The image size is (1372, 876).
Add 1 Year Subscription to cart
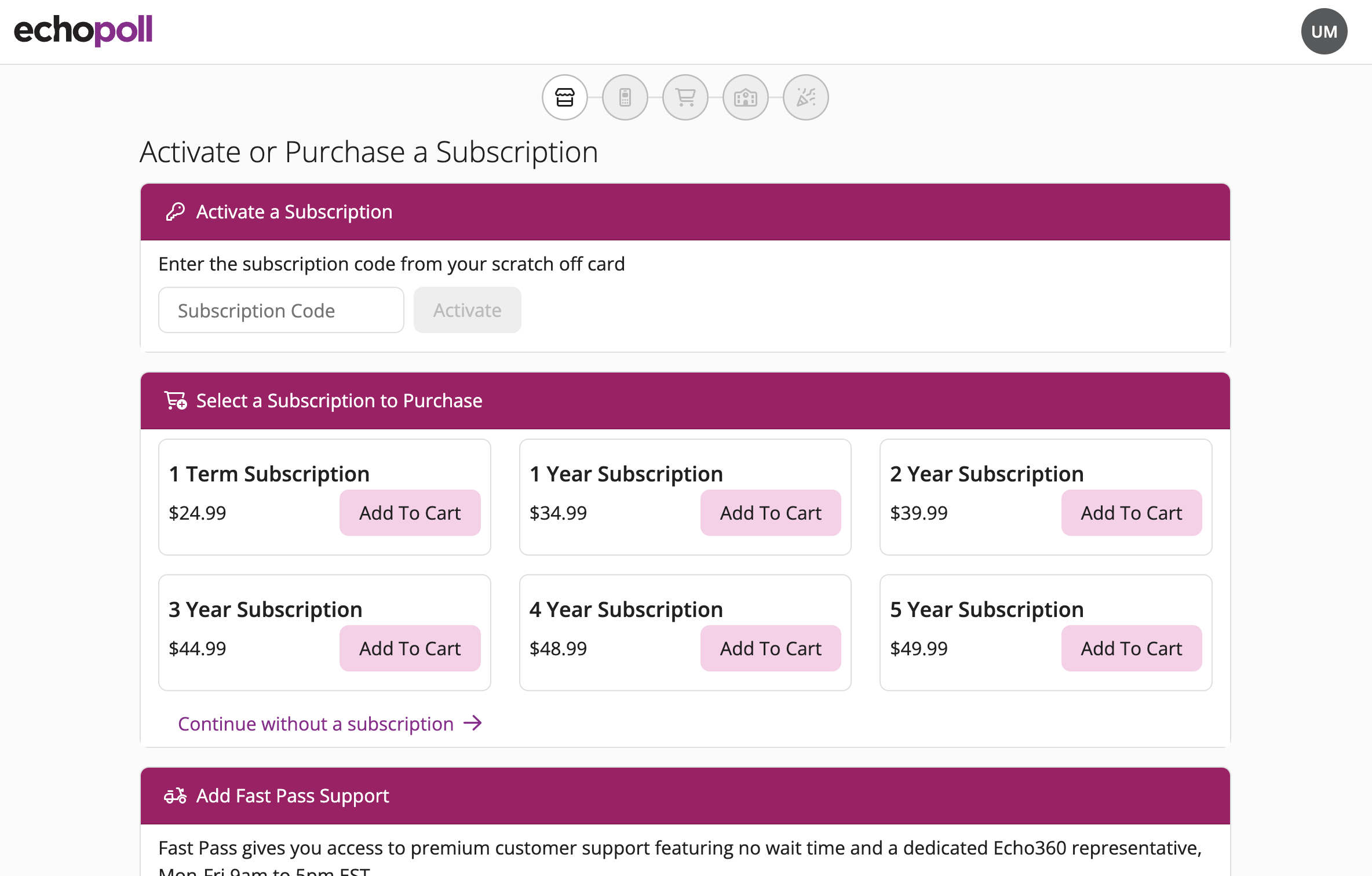[x=770, y=513]
